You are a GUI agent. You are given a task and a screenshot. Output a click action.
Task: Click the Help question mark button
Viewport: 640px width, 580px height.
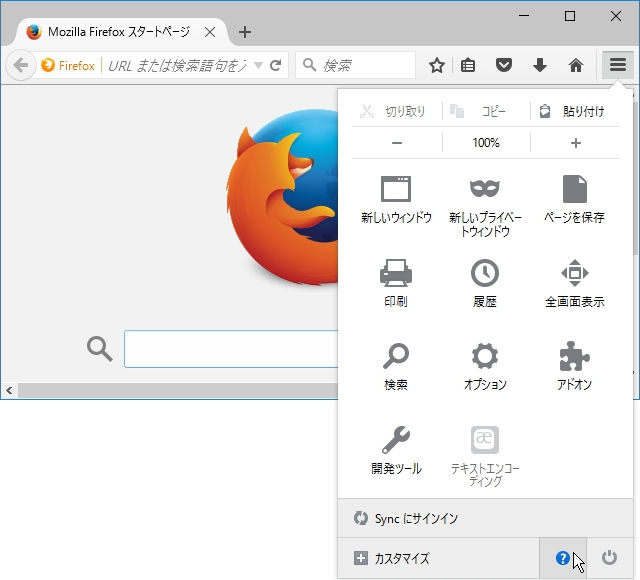point(563,558)
